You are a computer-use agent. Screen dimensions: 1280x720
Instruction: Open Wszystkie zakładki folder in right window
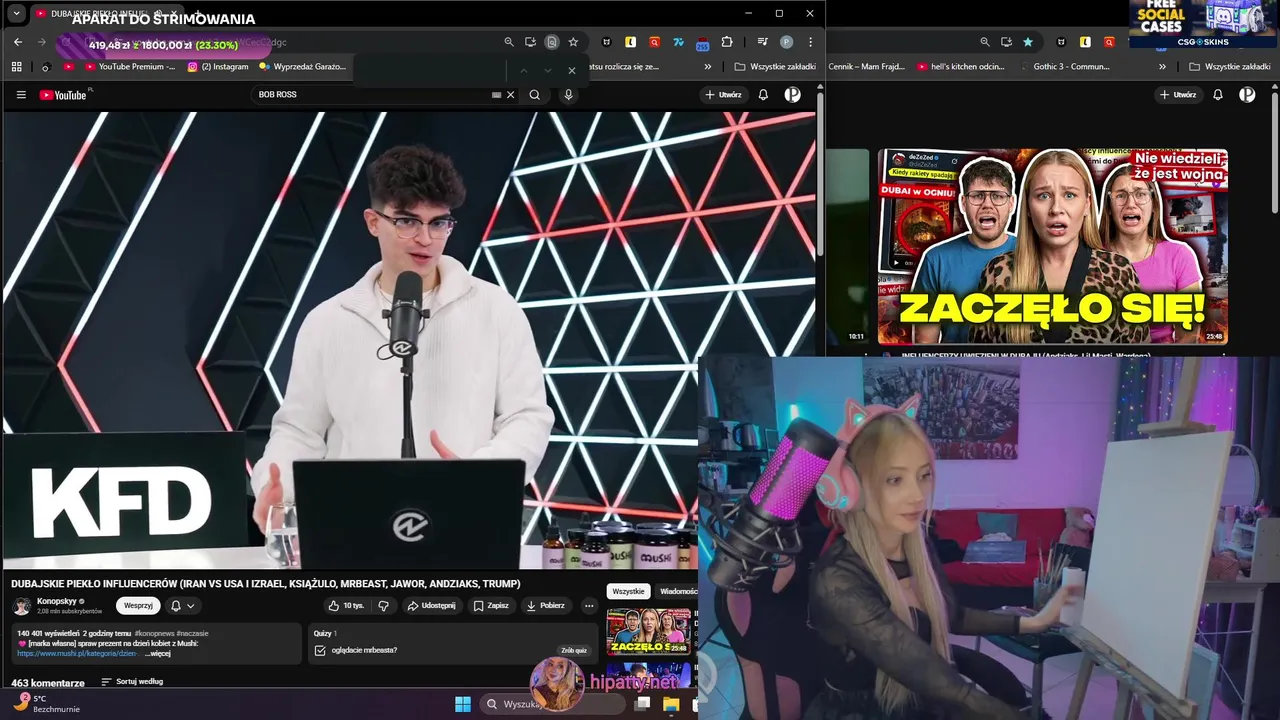tap(1230, 67)
